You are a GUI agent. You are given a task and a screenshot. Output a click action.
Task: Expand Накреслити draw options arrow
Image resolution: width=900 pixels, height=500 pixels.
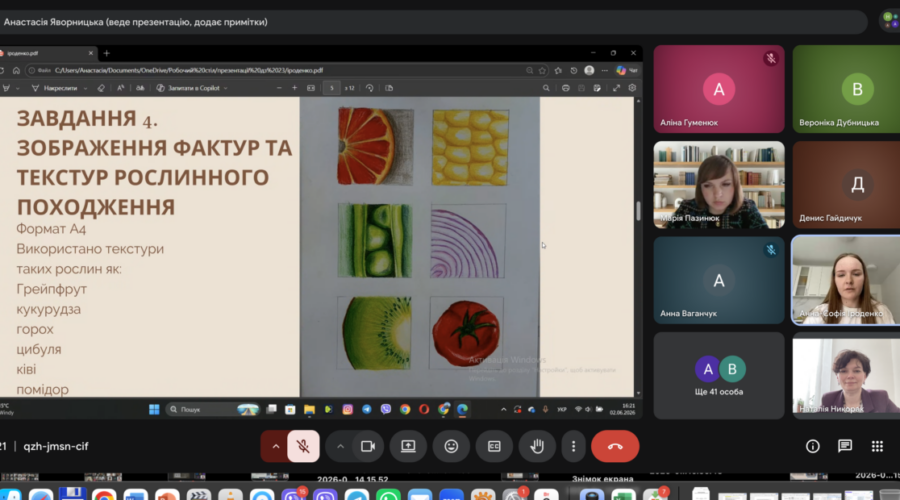point(85,88)
